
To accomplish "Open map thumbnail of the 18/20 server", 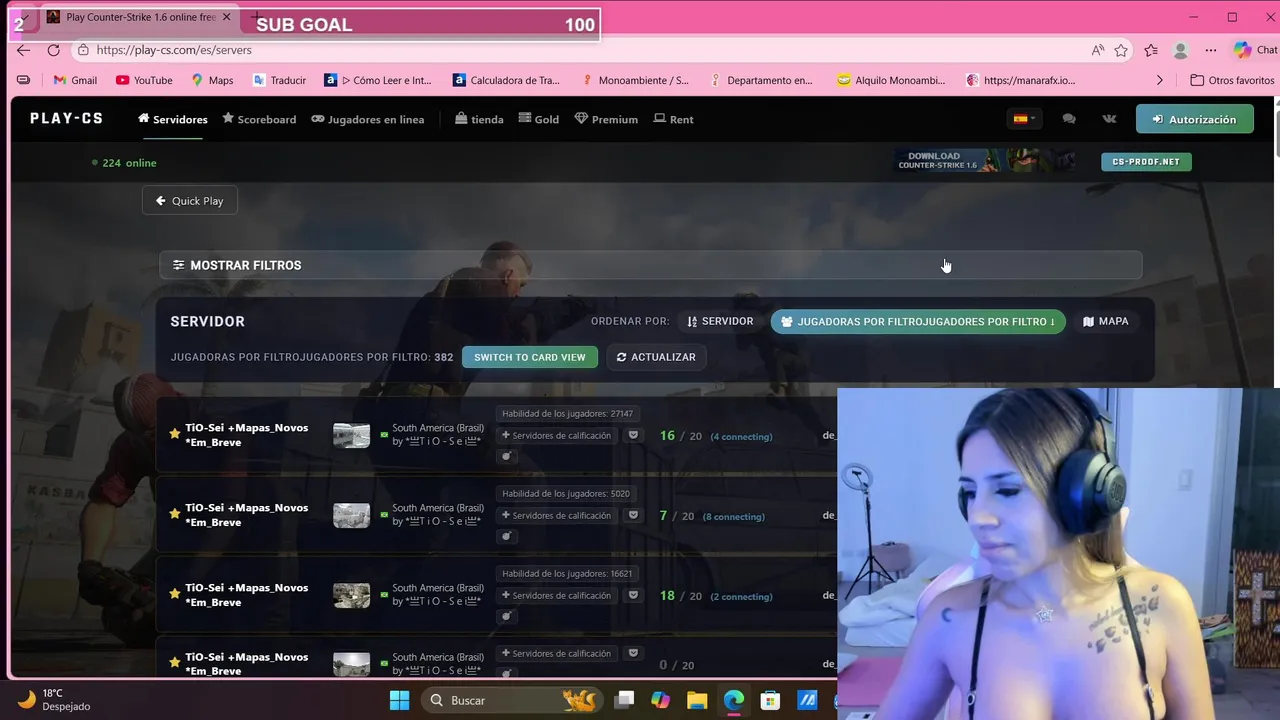I will point(351,595).
